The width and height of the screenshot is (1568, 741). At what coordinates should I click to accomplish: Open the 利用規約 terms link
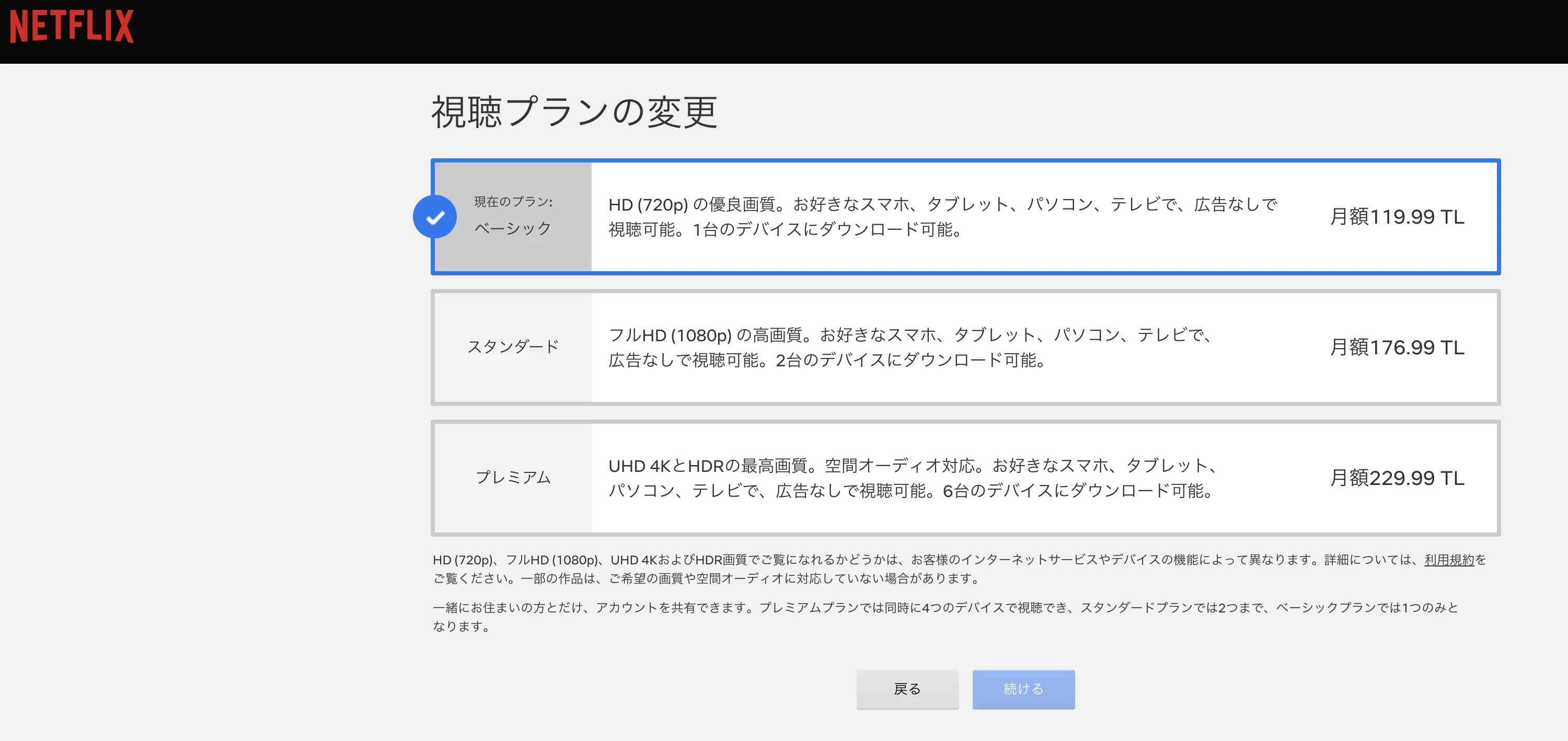pos(1449,560)
